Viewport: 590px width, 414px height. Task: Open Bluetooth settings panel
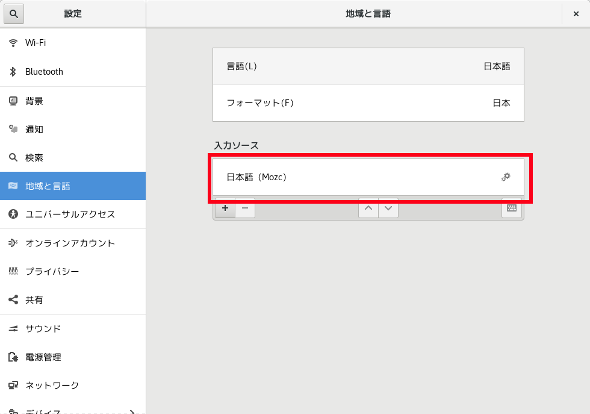[x=73, y=72]
